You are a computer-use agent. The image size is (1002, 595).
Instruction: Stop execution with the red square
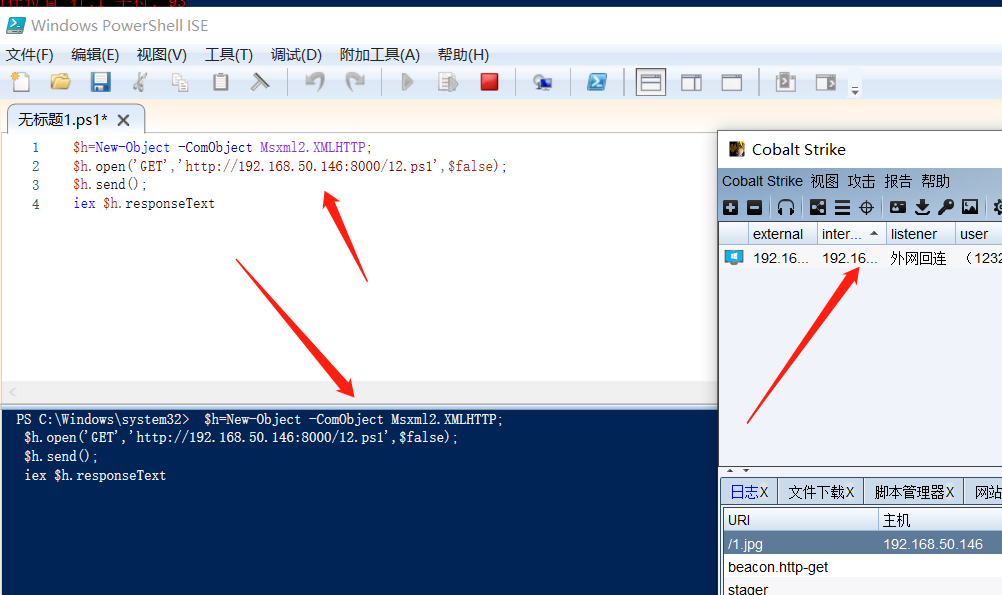(x=489, y=82)
